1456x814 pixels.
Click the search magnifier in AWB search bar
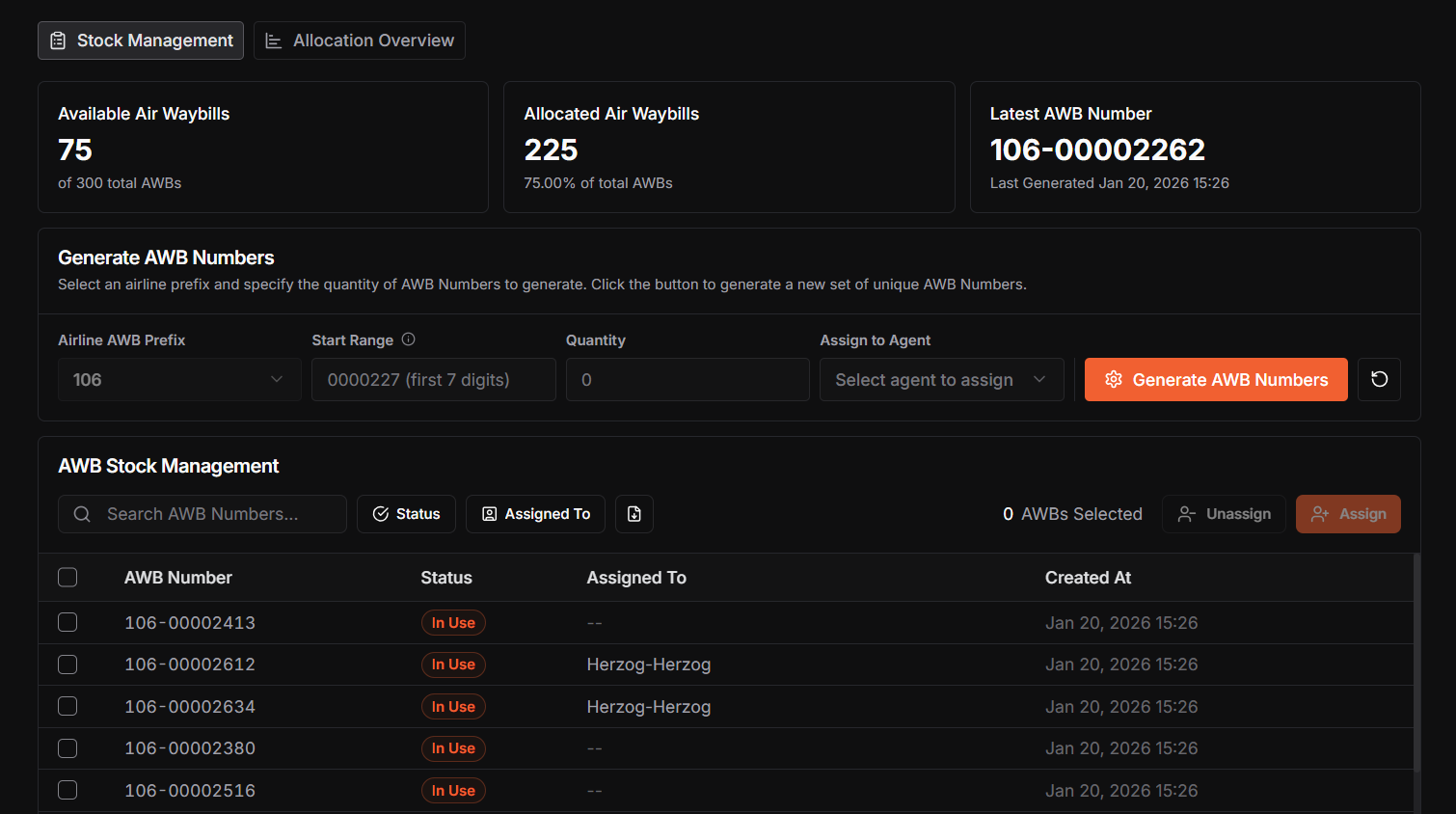(x=81, y=513)
